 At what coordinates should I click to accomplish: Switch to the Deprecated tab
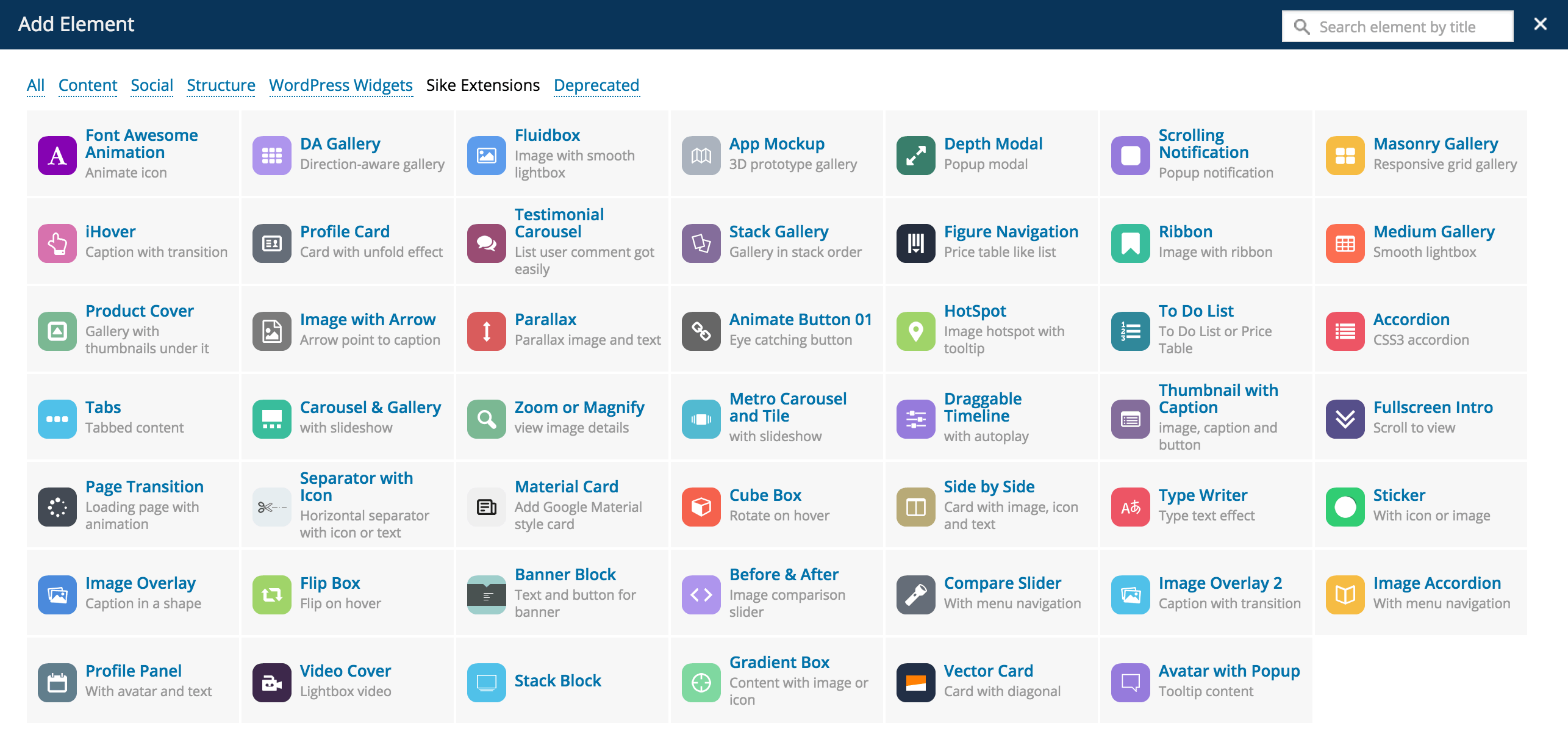[596, 85]
